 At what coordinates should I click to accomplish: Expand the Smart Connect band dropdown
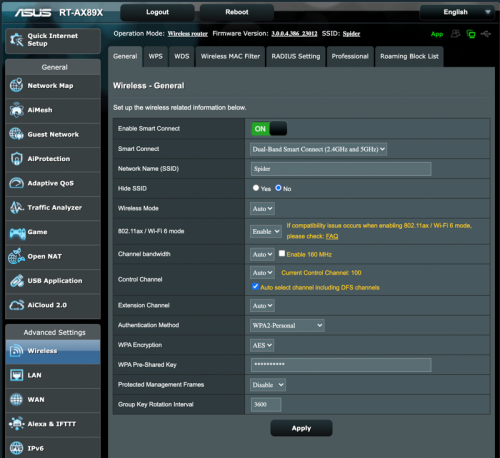pos(318,149)
